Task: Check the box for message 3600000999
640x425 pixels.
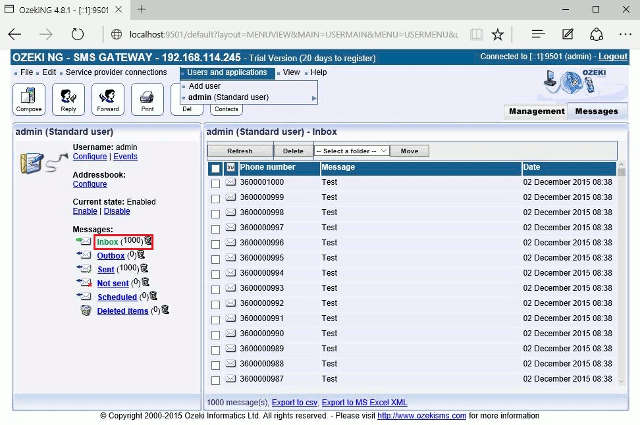Action: 216,198
